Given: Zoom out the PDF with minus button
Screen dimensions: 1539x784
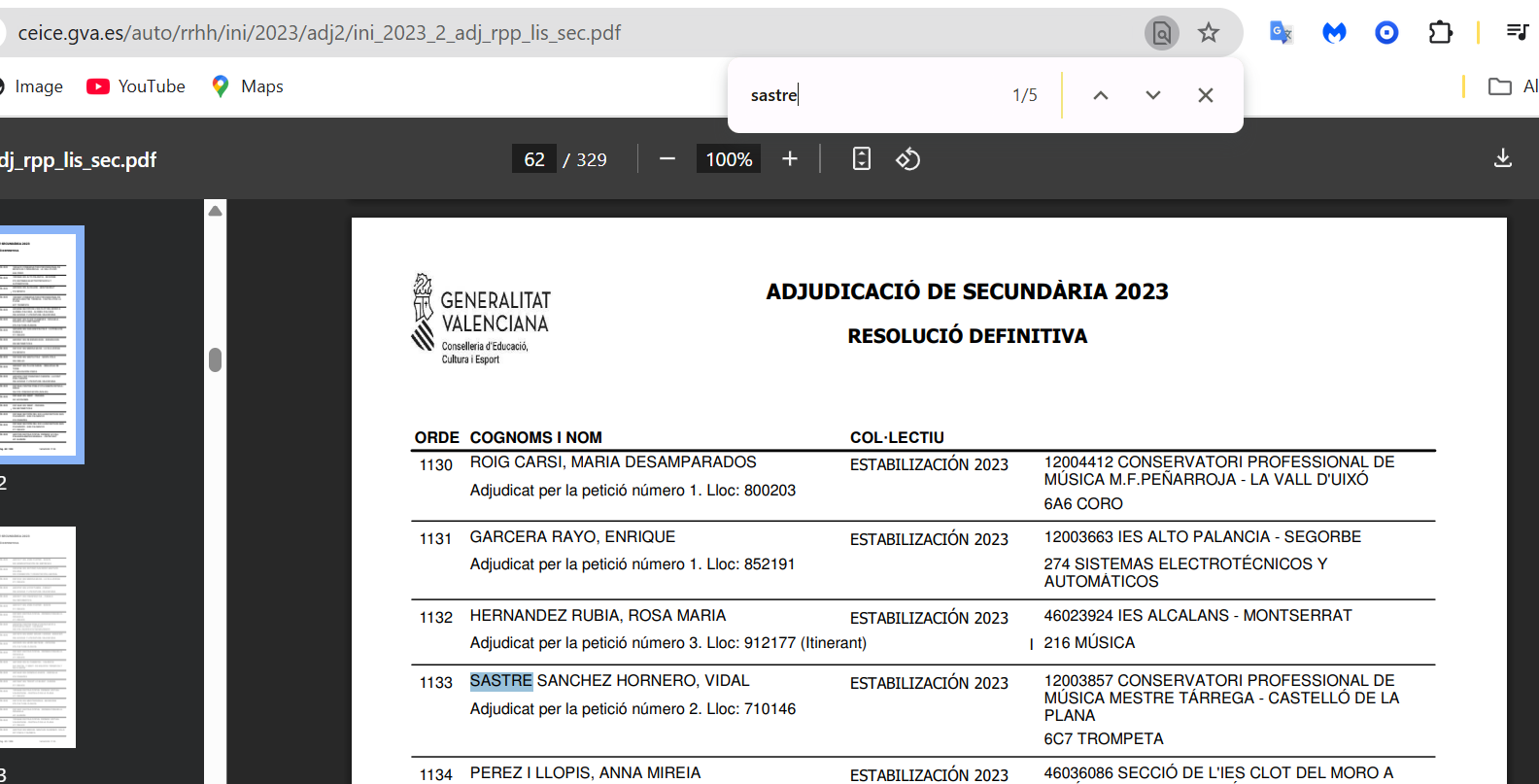Looking at the screenshot, I should (667, 158).
